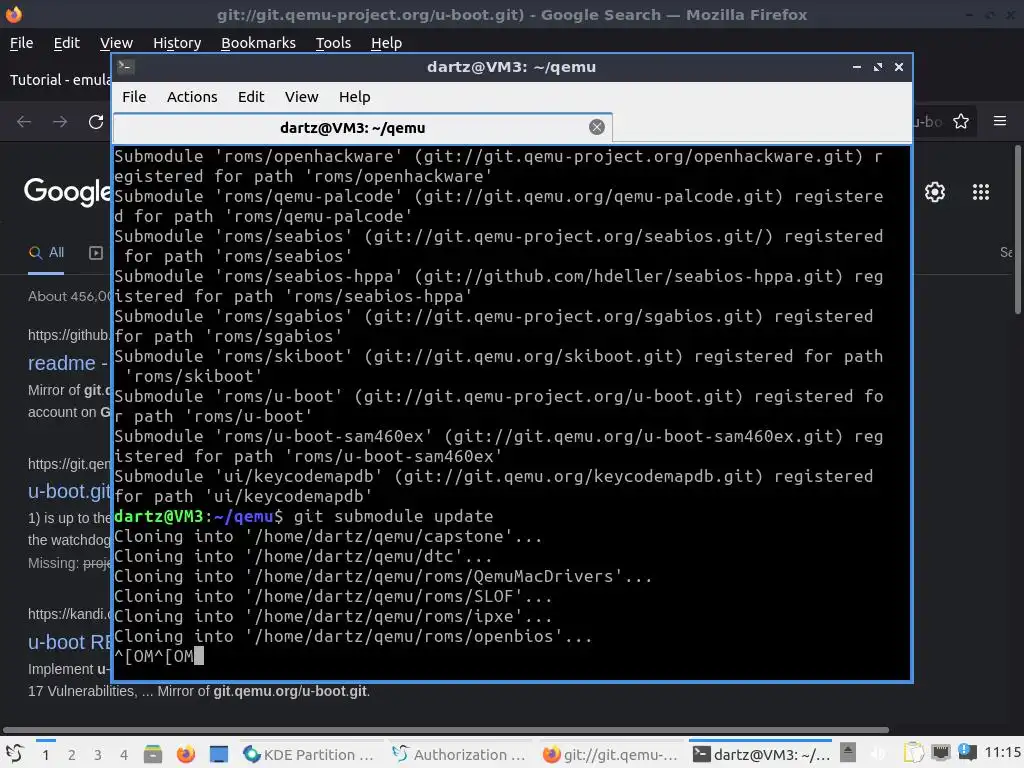The image size is (1024, 768).
Task: Open Firefox File menu
Action: 22,43
